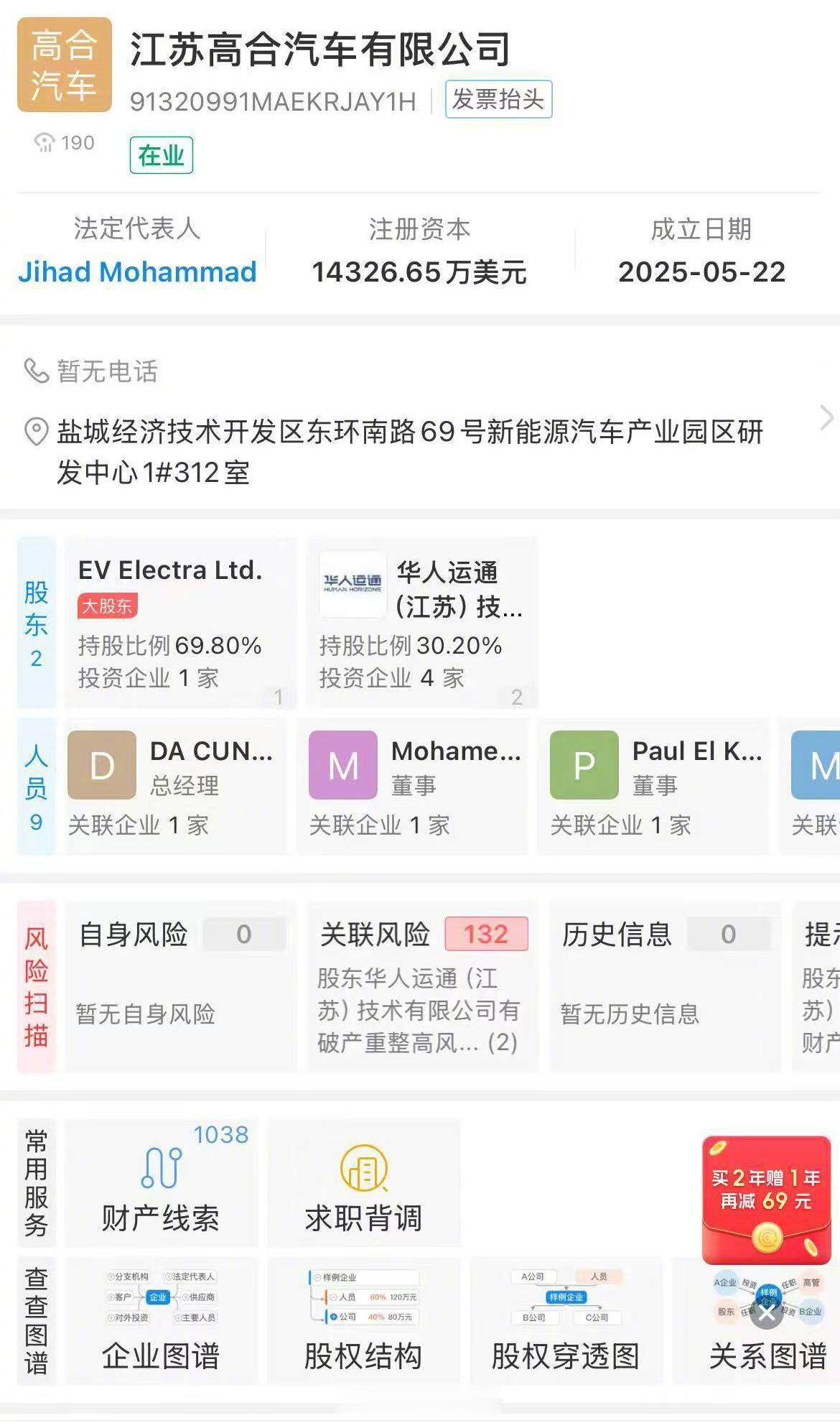
Task: Tap the location pin icon by address
Action: pyautogui.click(x=36, y=432)
